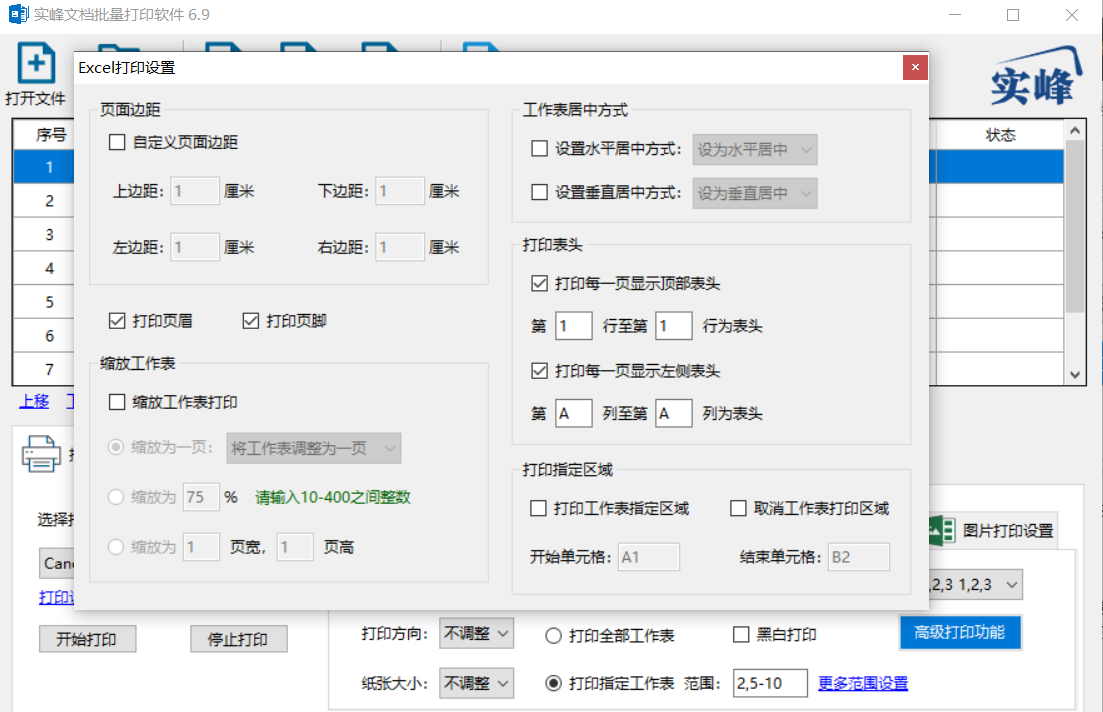The height and width of the screenshot is (712, 1103).
Task: Open 图片打印设置
Action: pos(993,530)
